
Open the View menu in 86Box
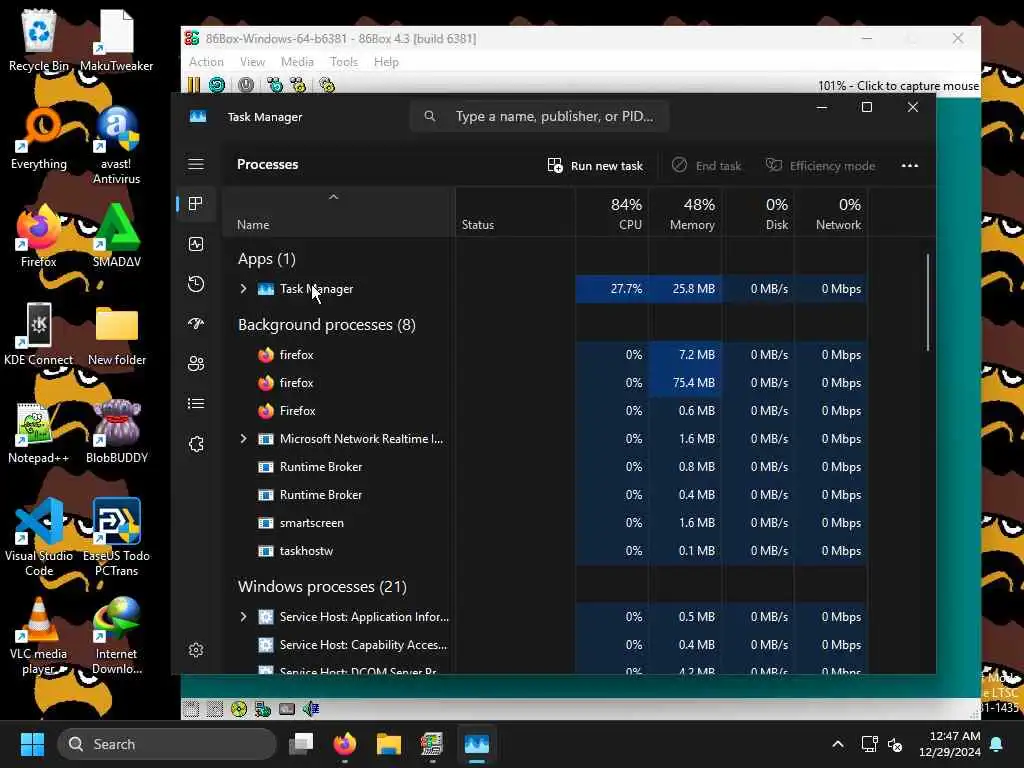coord(252,61)
